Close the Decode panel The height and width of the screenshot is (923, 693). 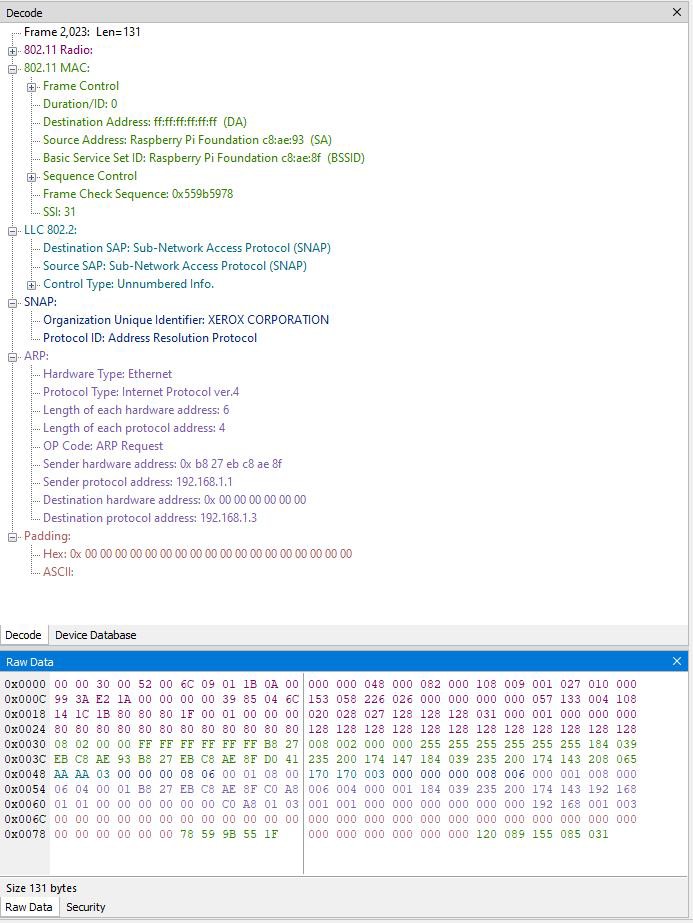tap(677, 12)
